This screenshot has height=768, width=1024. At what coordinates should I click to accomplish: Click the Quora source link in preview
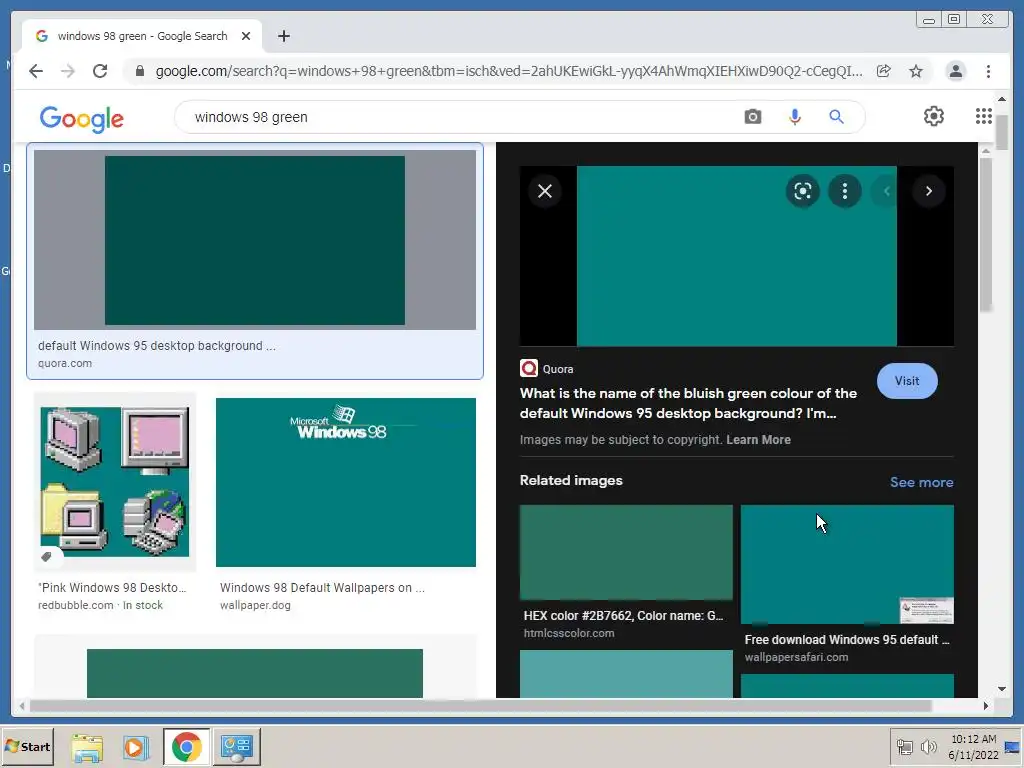click(x=547, y=369)
